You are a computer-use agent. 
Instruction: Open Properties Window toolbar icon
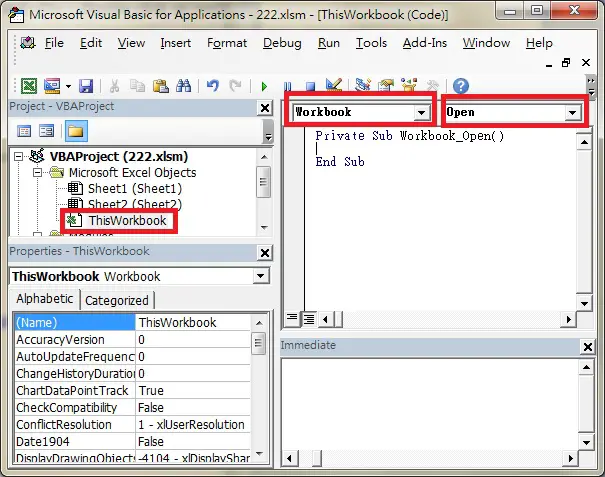(x=386, y=85)
